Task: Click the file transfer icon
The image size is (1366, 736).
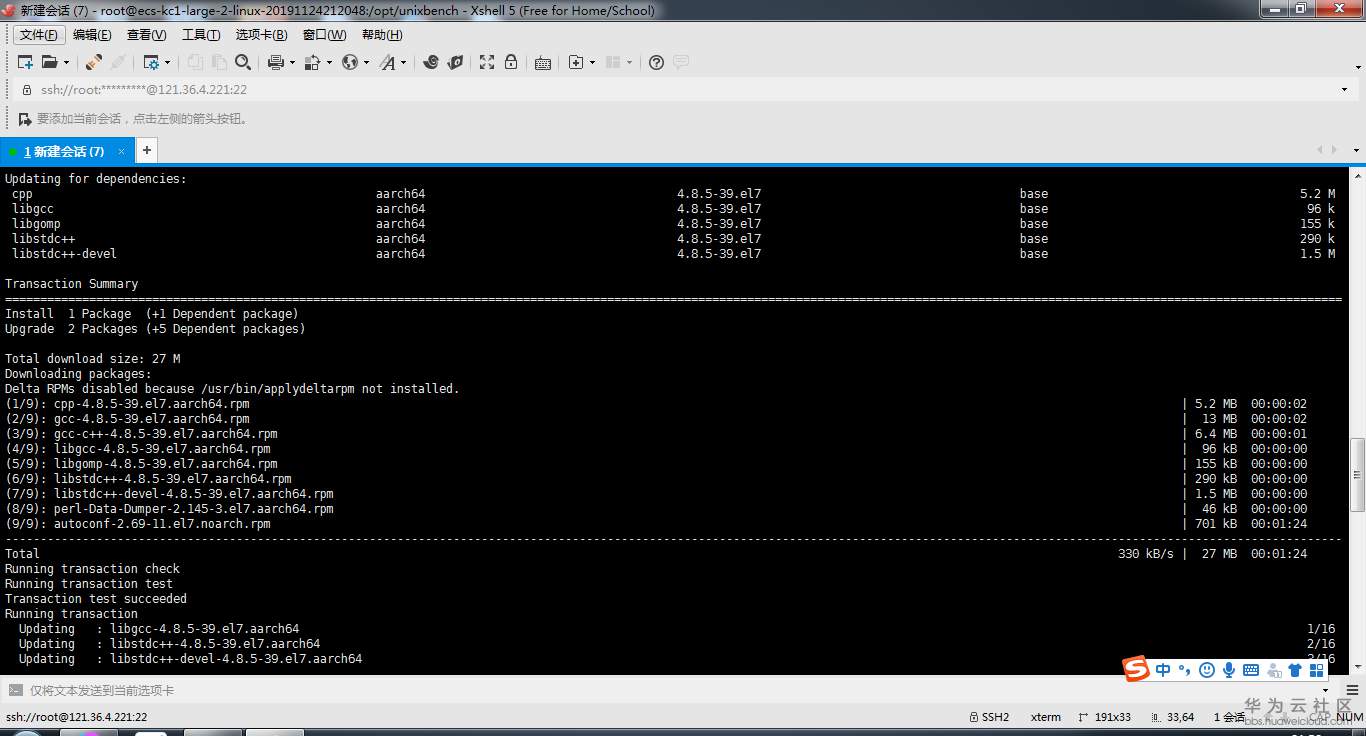Action: click(x=312, y=62)
